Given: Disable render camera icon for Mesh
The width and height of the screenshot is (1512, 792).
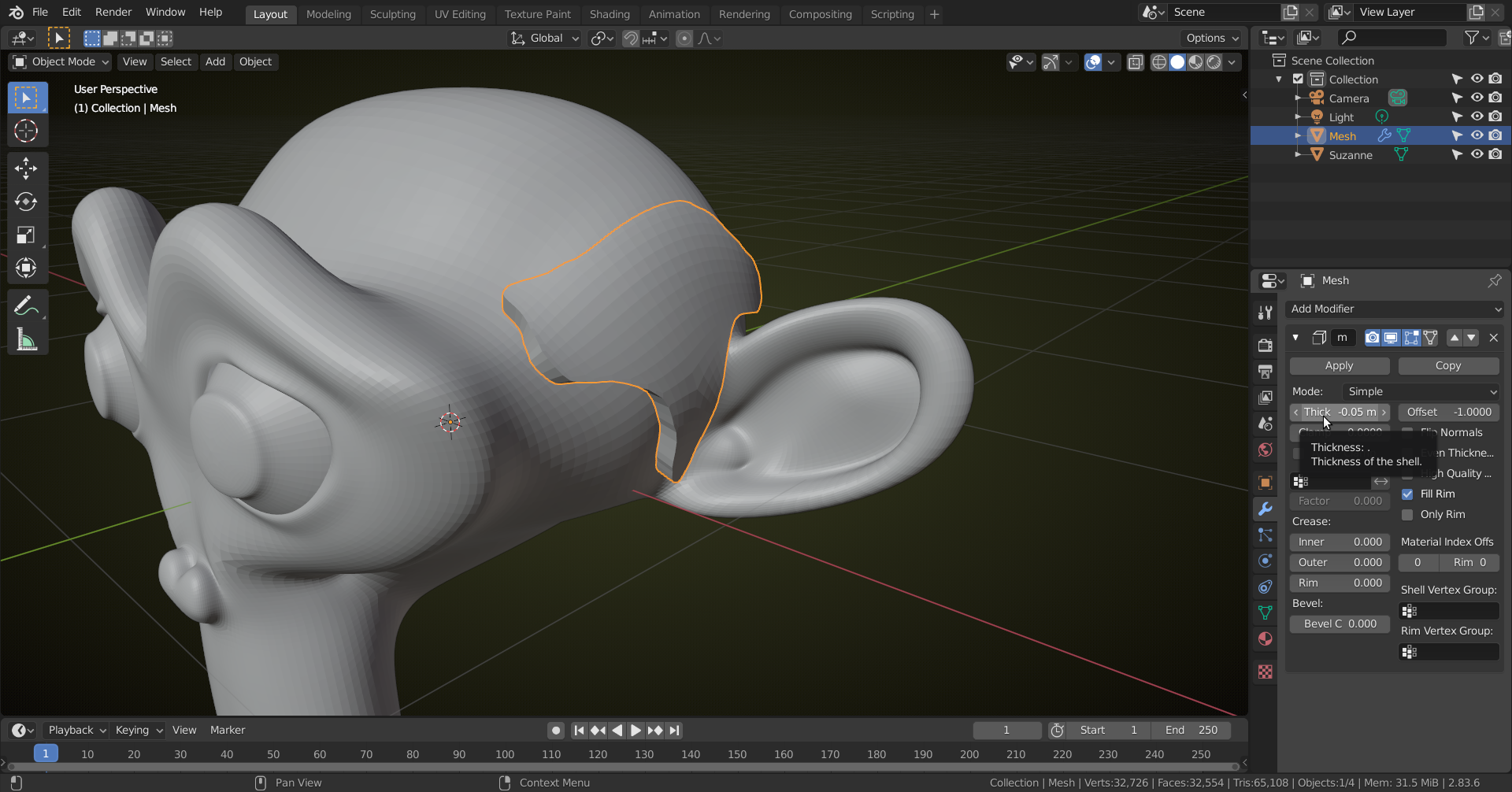Looking at the screenshot, I should click(1495, 136).
